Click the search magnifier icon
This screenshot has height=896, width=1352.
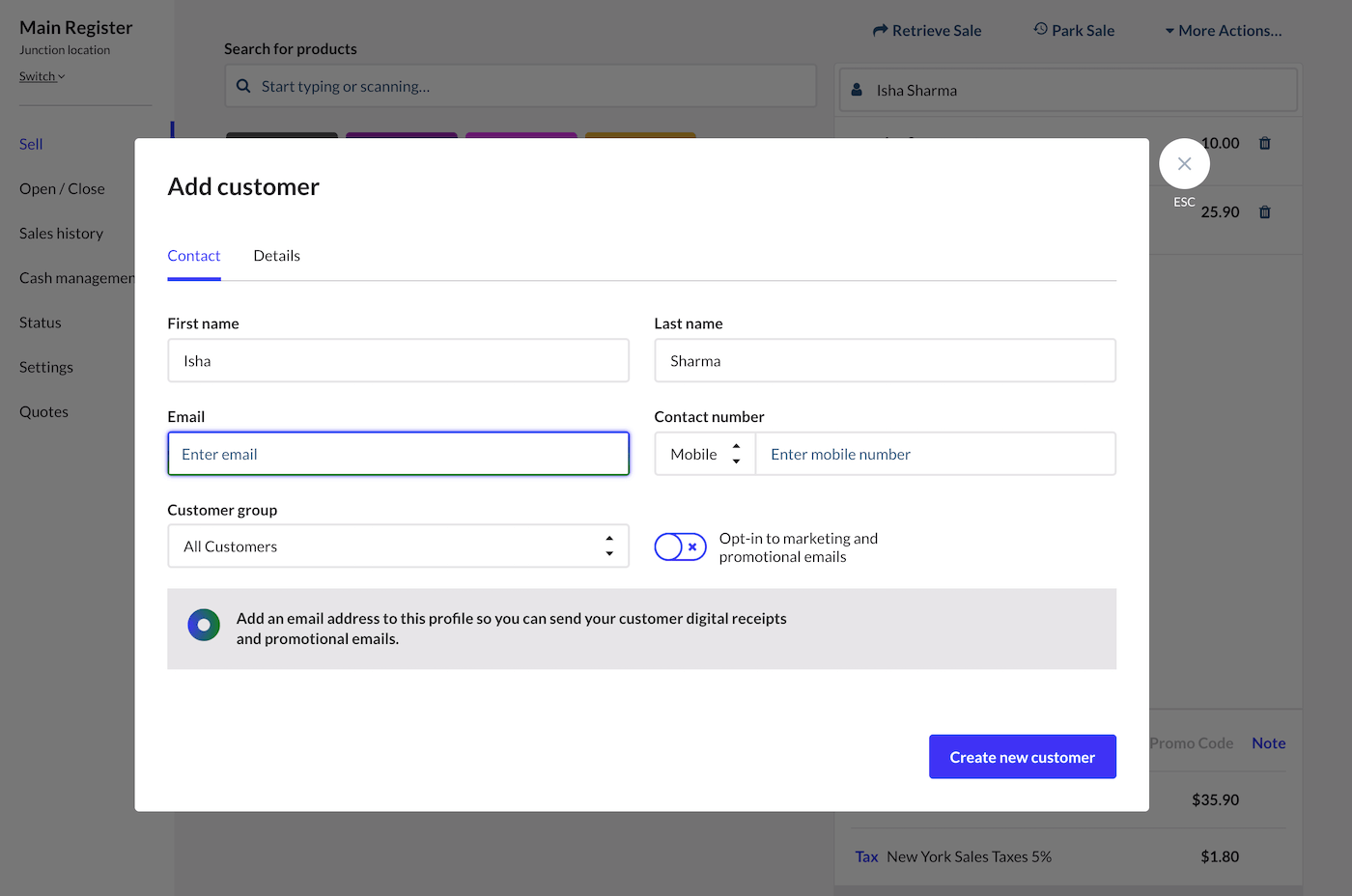[x=243, y=86]
